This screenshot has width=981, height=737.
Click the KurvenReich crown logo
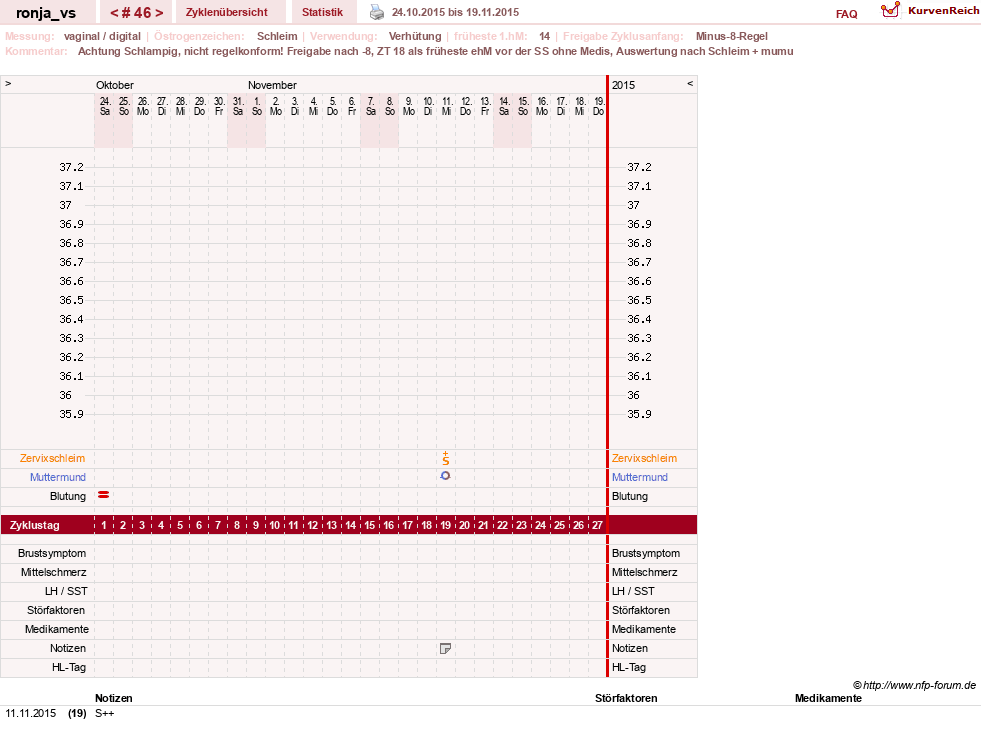[890, 10]
